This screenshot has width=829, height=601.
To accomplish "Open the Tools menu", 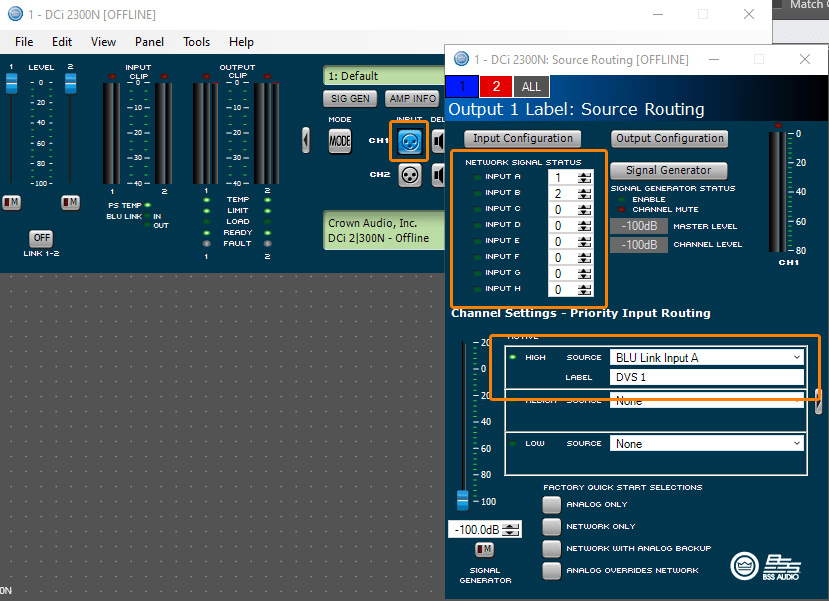I will click(196, 42).
